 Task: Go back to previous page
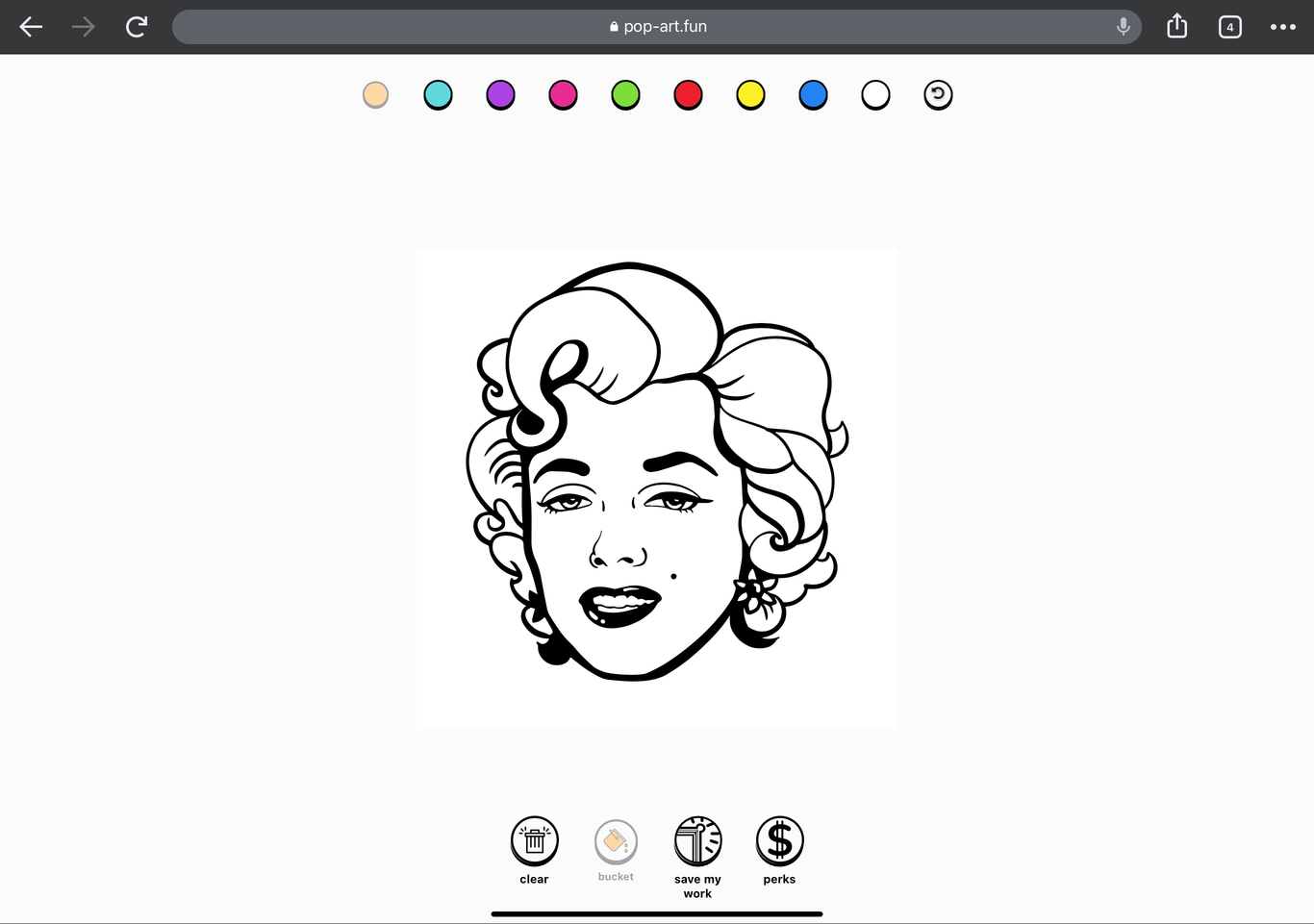[x=32, y=27]
